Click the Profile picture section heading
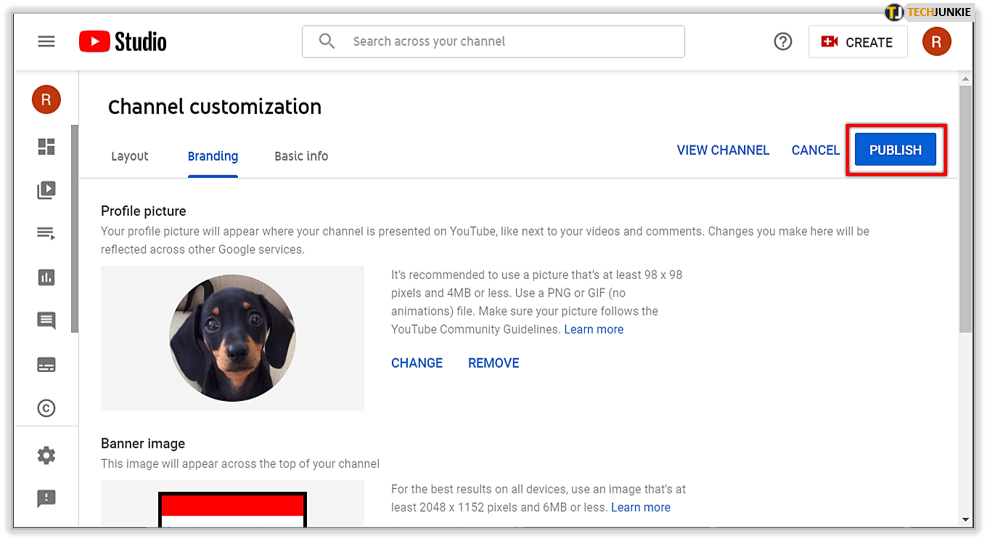The height and width of the screenshot is (541, 987). point(144,211)
